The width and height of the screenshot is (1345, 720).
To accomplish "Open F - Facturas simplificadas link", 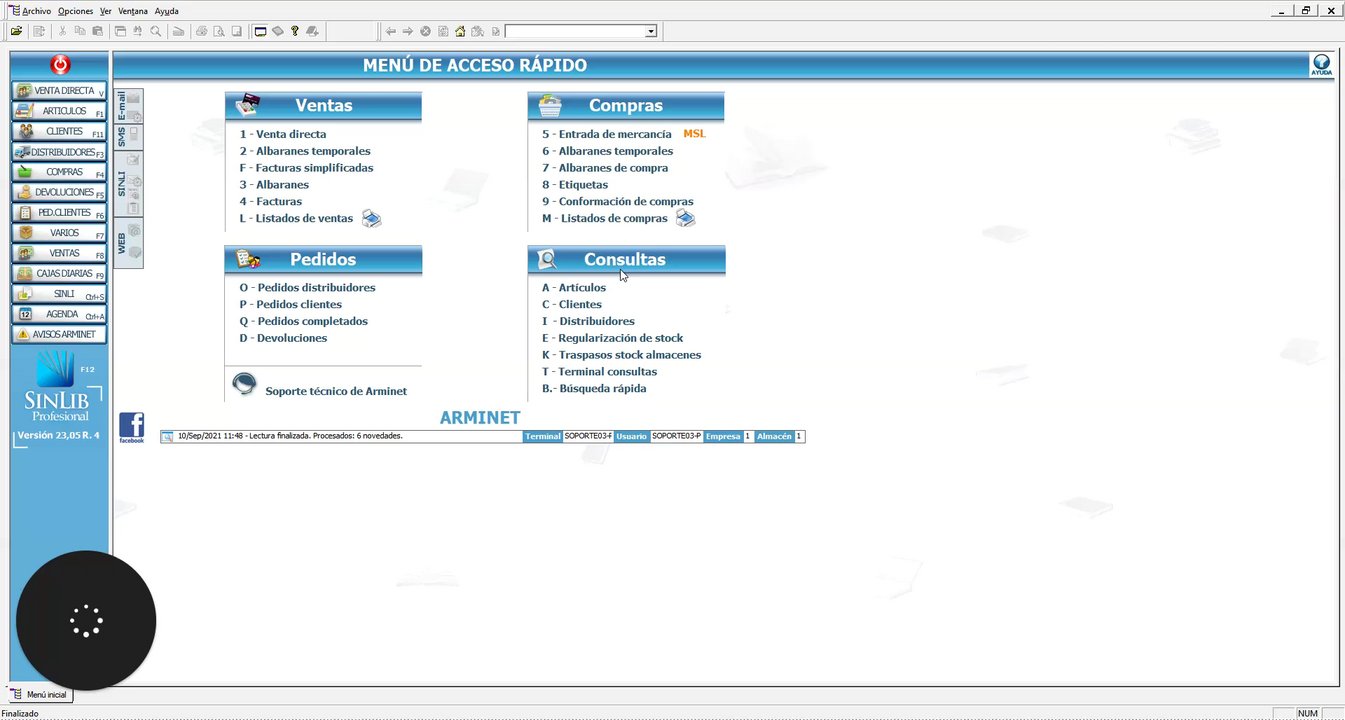I will pyautogui.click(x=306, y=168).
